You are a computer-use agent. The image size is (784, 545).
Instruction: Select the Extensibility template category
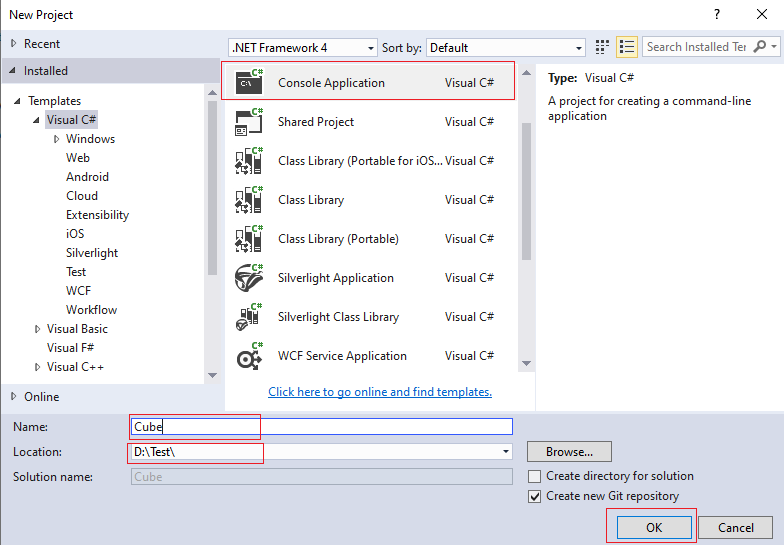point(97,214)
